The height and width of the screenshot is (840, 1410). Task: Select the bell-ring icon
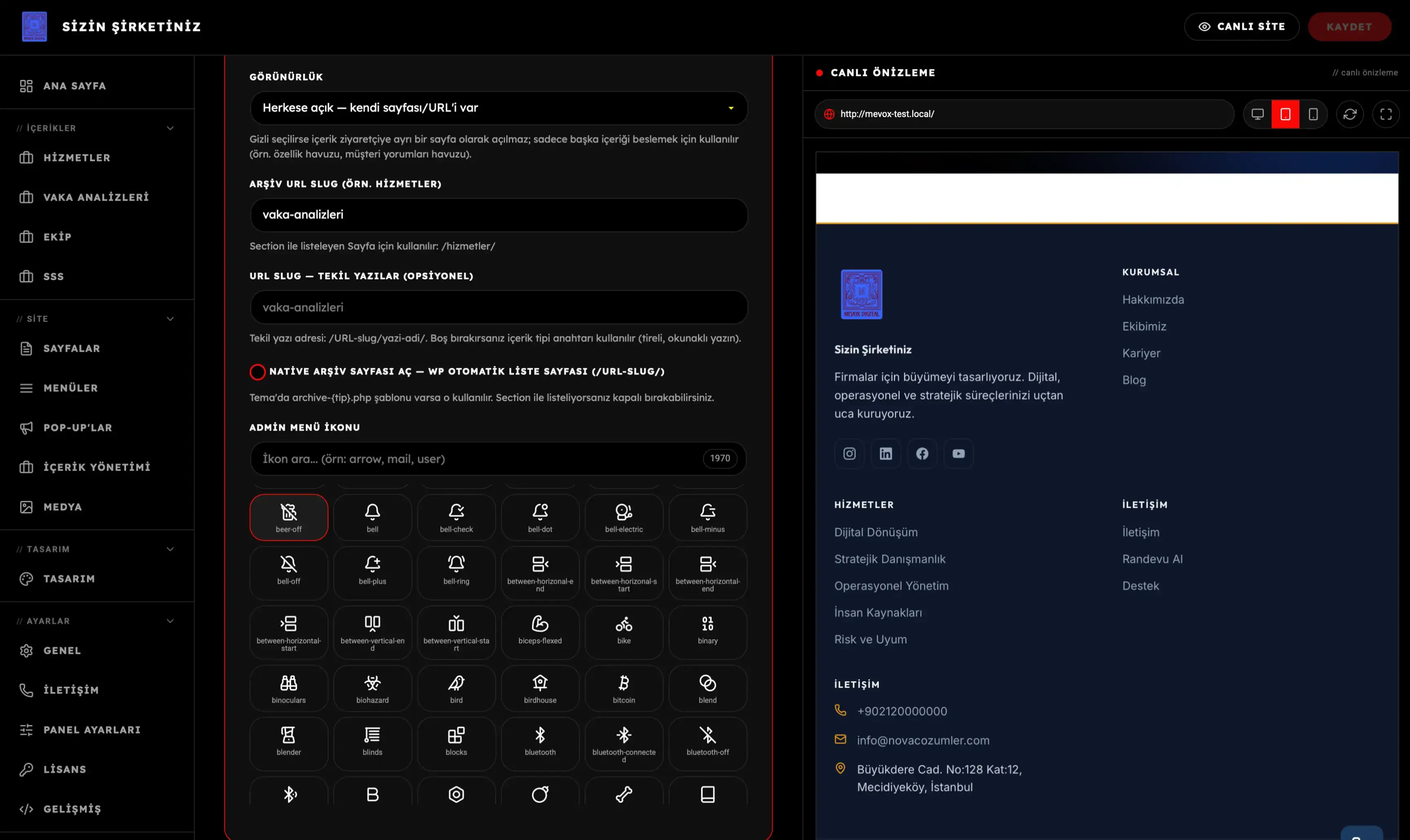456,573
